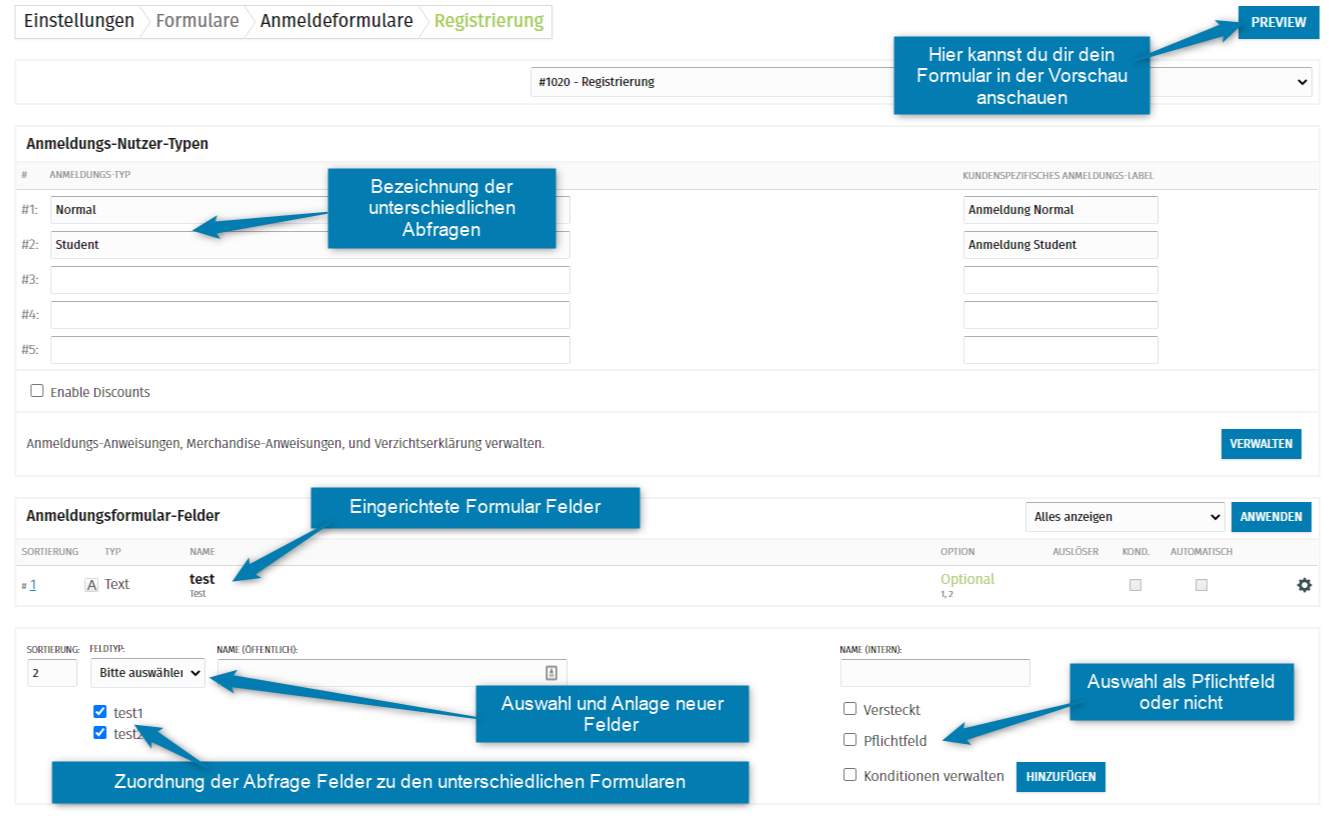Viewport: 1329px width, 820px height.
Task: Click the gear icon in test row
Action: click(1304, 585)
